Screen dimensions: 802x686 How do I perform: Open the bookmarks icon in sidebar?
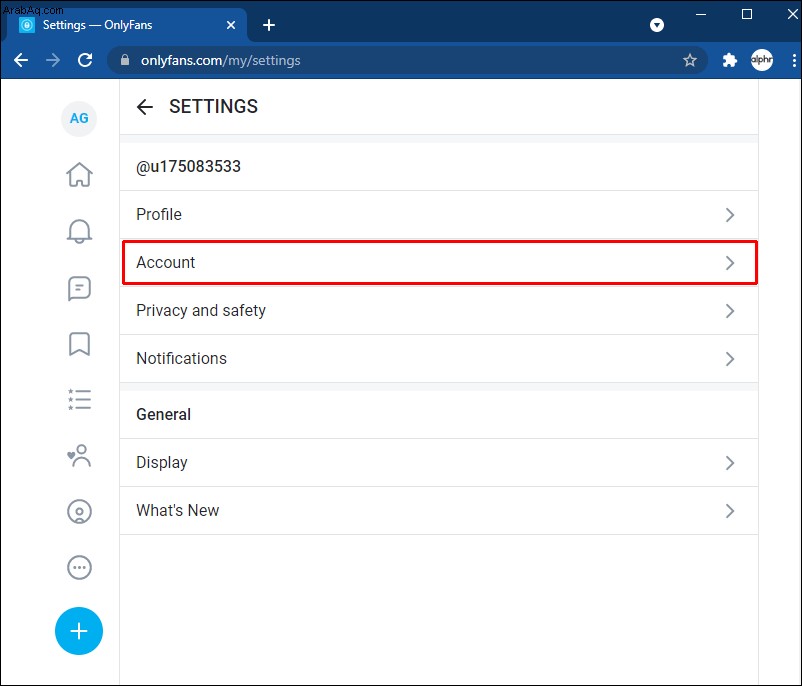point(79,344)
